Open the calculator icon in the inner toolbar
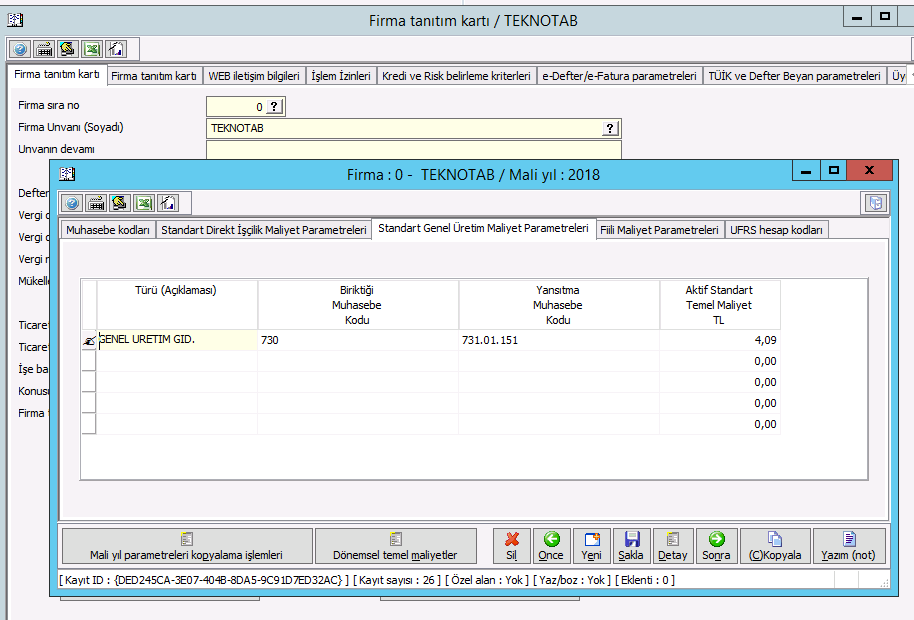914x620 pixels. click(x=96, y=203)
